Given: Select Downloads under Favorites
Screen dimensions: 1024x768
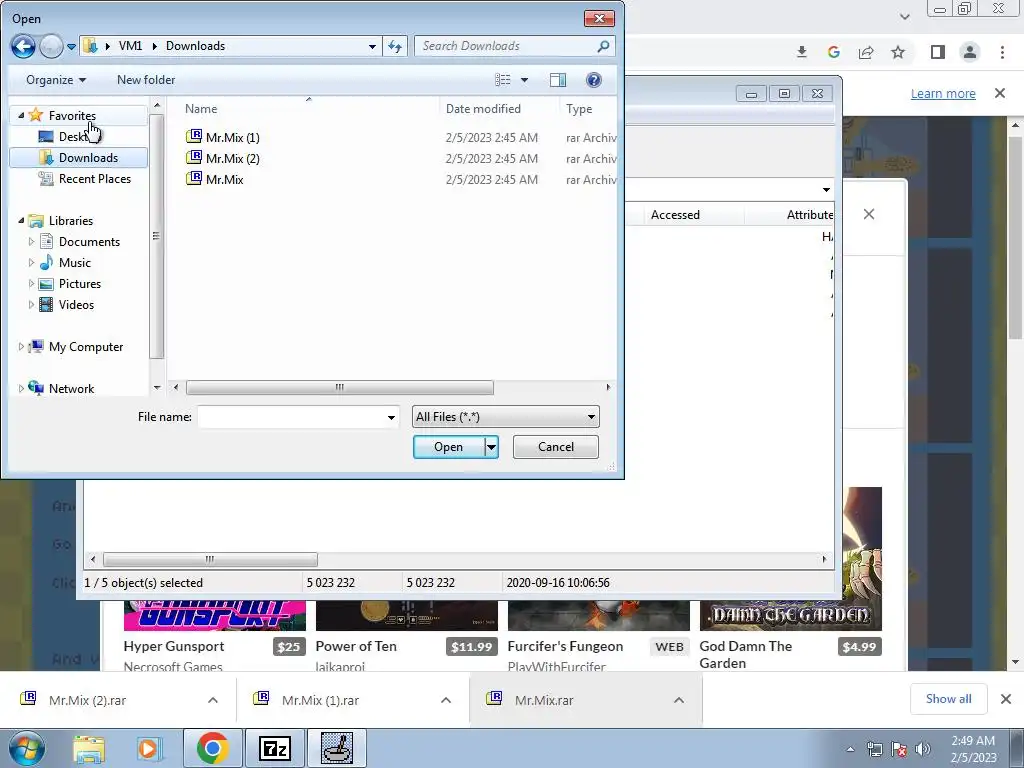Looking at the screenshot, I should pos(78,157).
